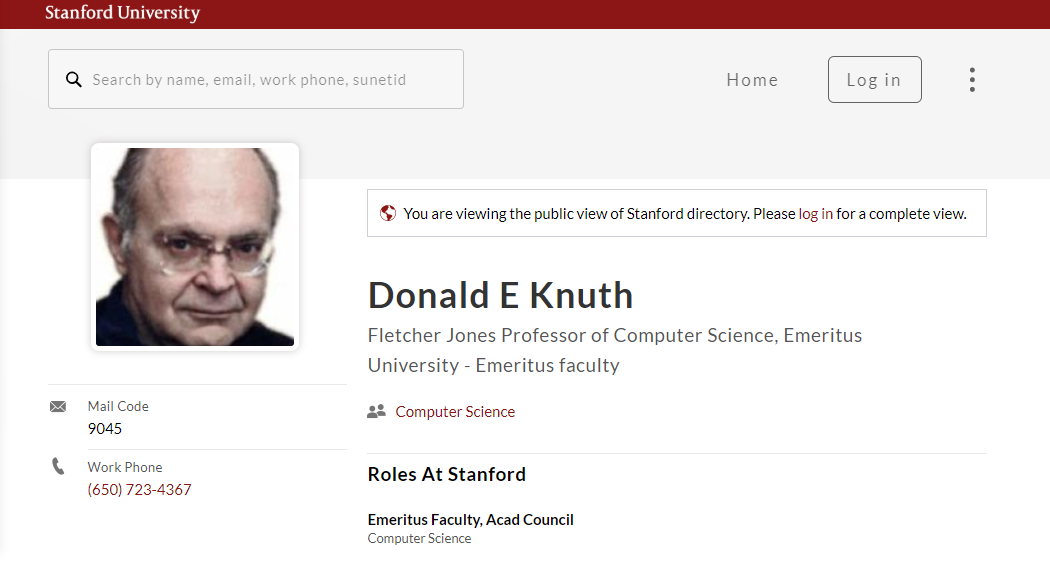This screenshot has height=564, width=1050.
Task: Follow the 'log in' link in the notice
Action: tap(815, 213)
